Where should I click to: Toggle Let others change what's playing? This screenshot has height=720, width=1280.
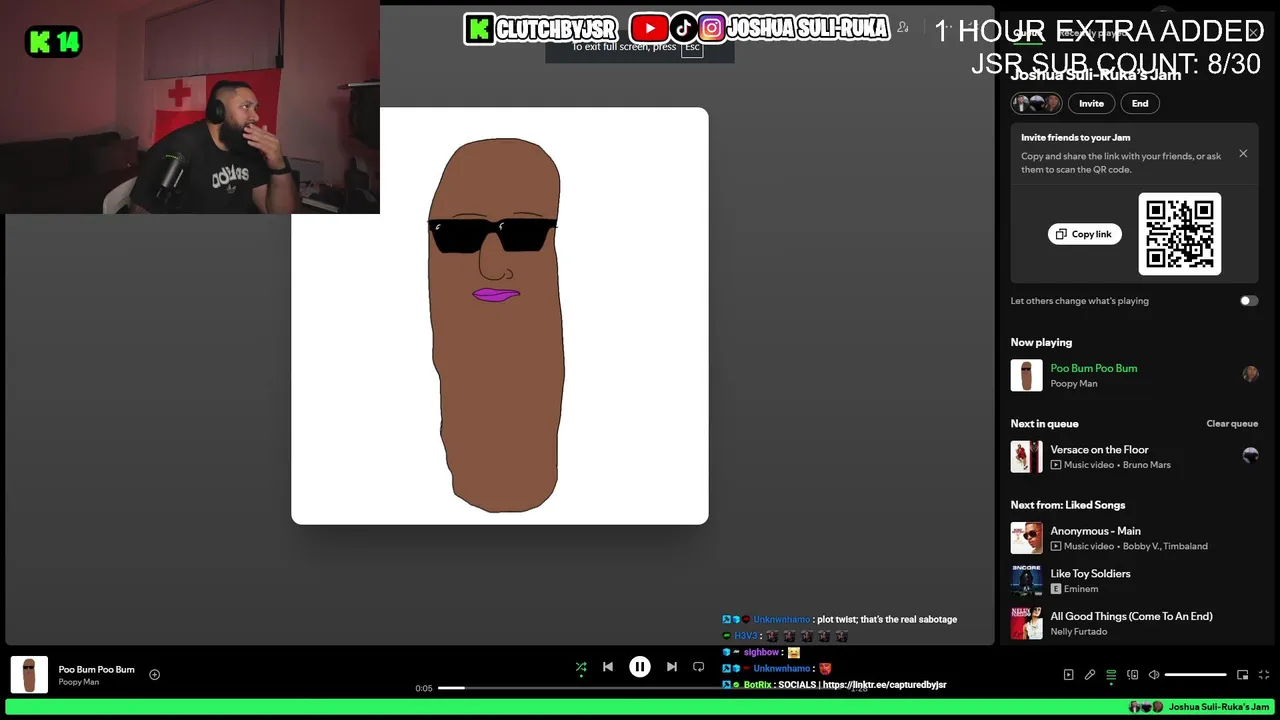pos(1249,301)
